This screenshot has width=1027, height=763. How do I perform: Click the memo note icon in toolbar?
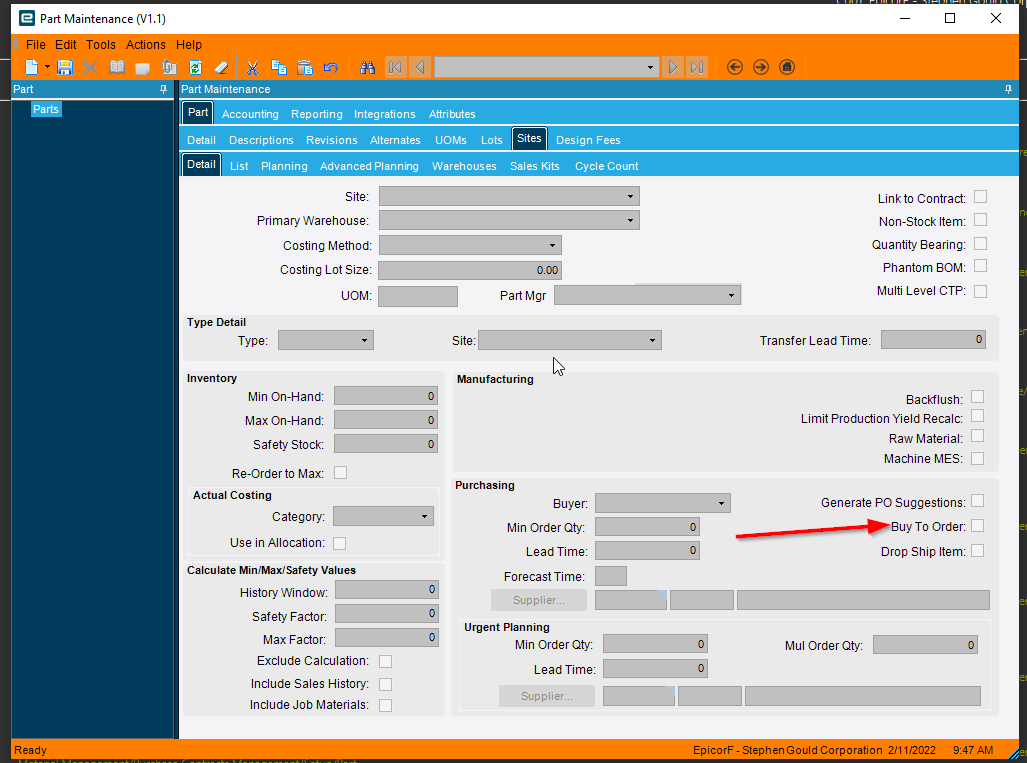(142, 67)
